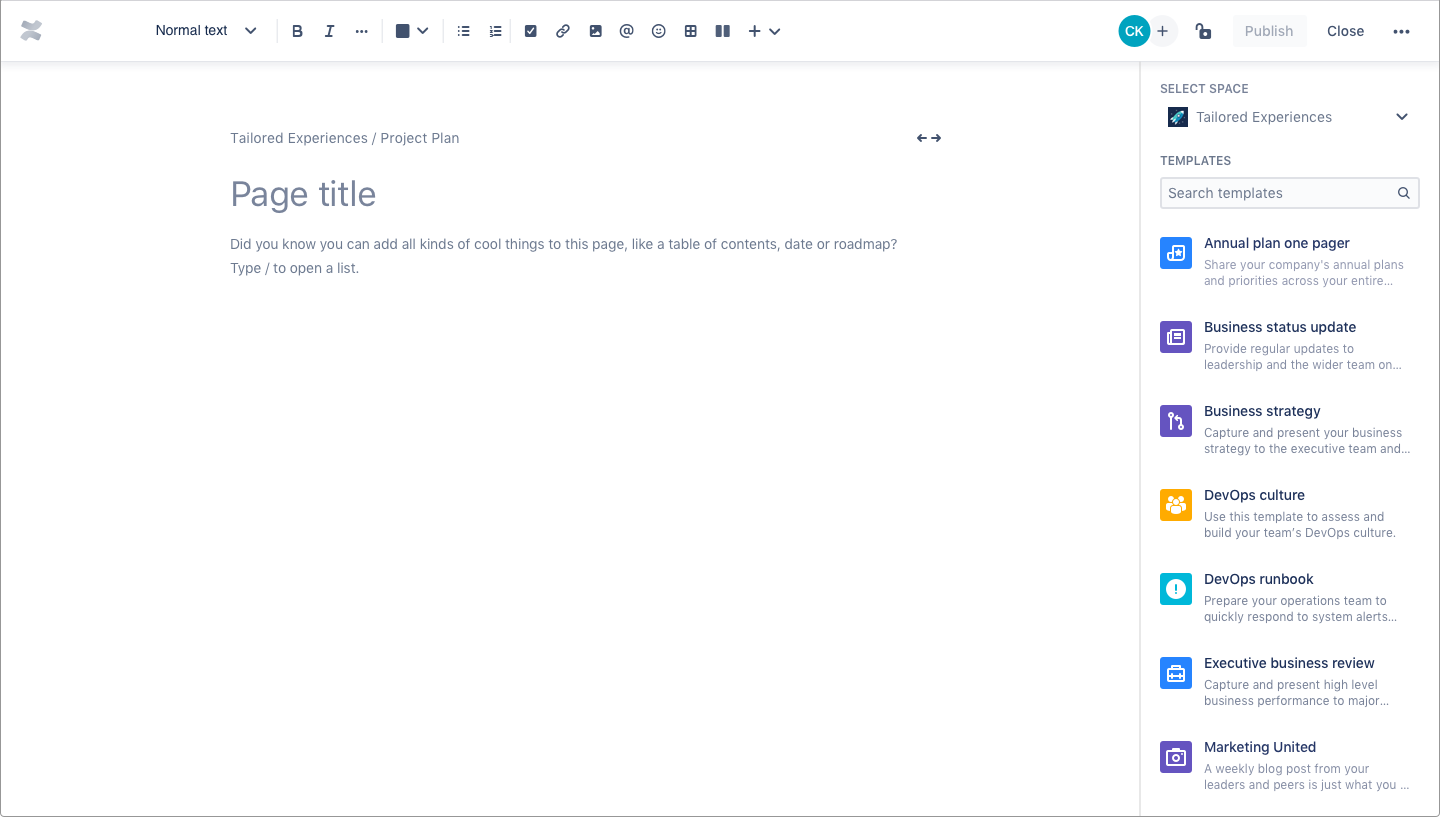Select the Marketing United template

(x=1260, y=747)
